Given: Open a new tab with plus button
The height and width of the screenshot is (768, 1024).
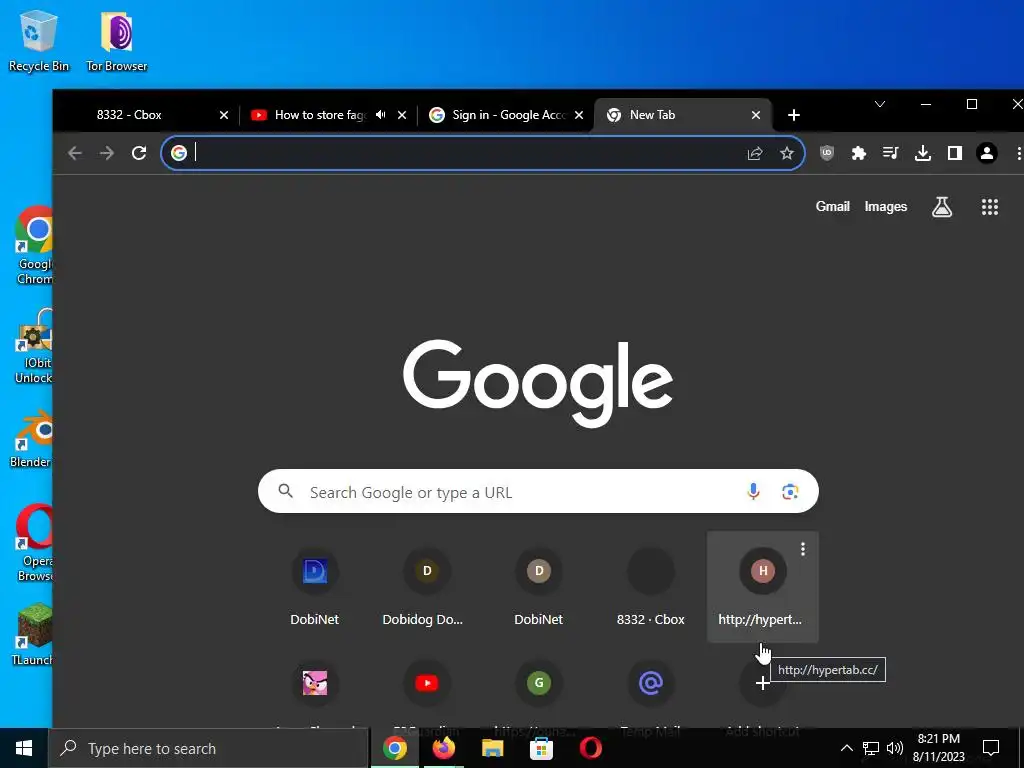Looking at the screenshot, I should click(x=793, y=115).
